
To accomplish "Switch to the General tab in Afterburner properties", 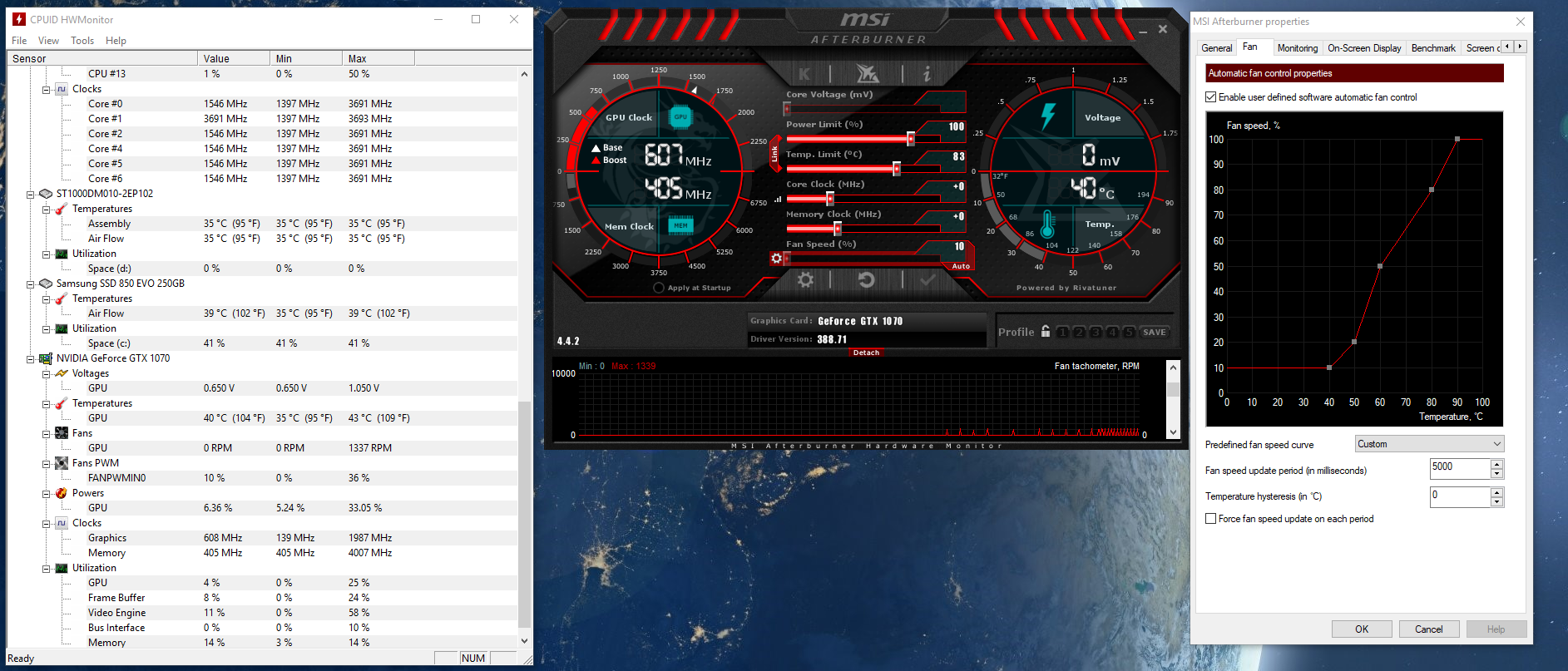I will (x=1217, y=48).
